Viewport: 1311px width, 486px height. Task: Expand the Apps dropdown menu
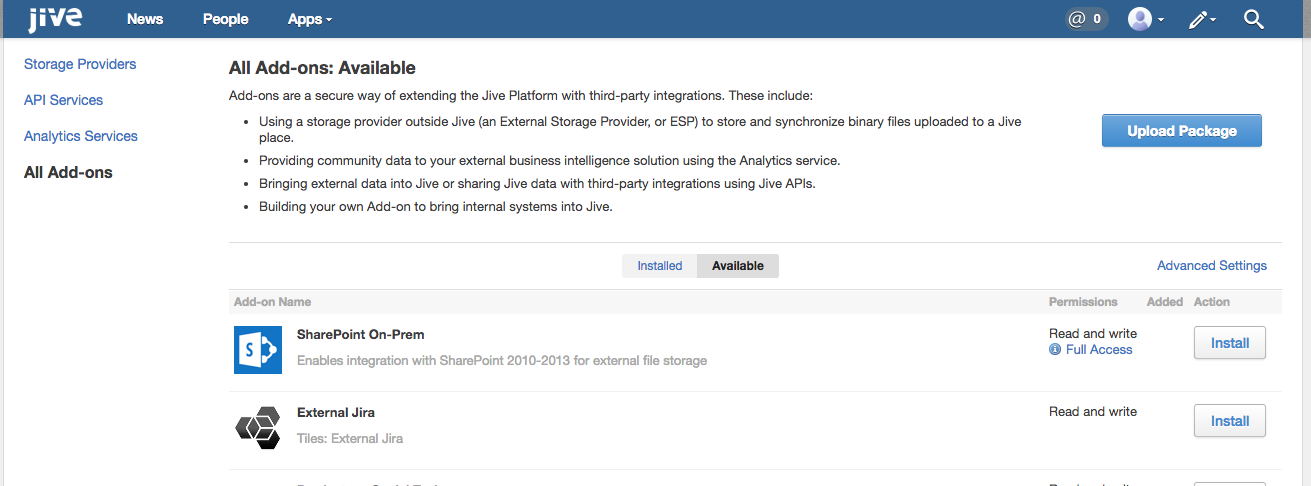tap(310, 19)
